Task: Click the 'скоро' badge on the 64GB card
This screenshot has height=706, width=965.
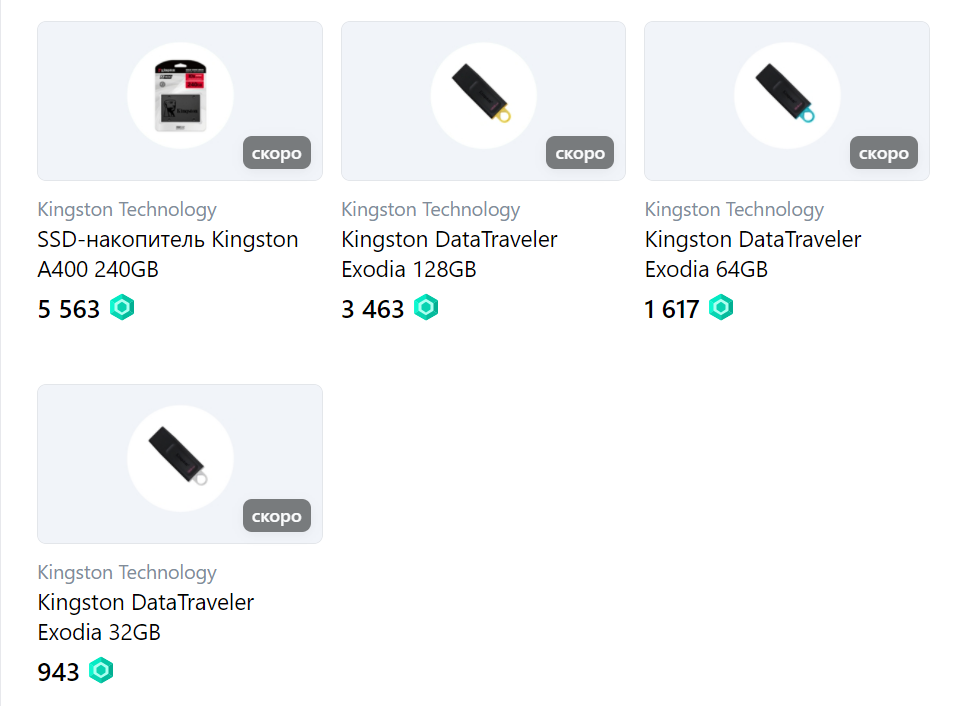Action: pyautogui.click(x=884, y=153)
